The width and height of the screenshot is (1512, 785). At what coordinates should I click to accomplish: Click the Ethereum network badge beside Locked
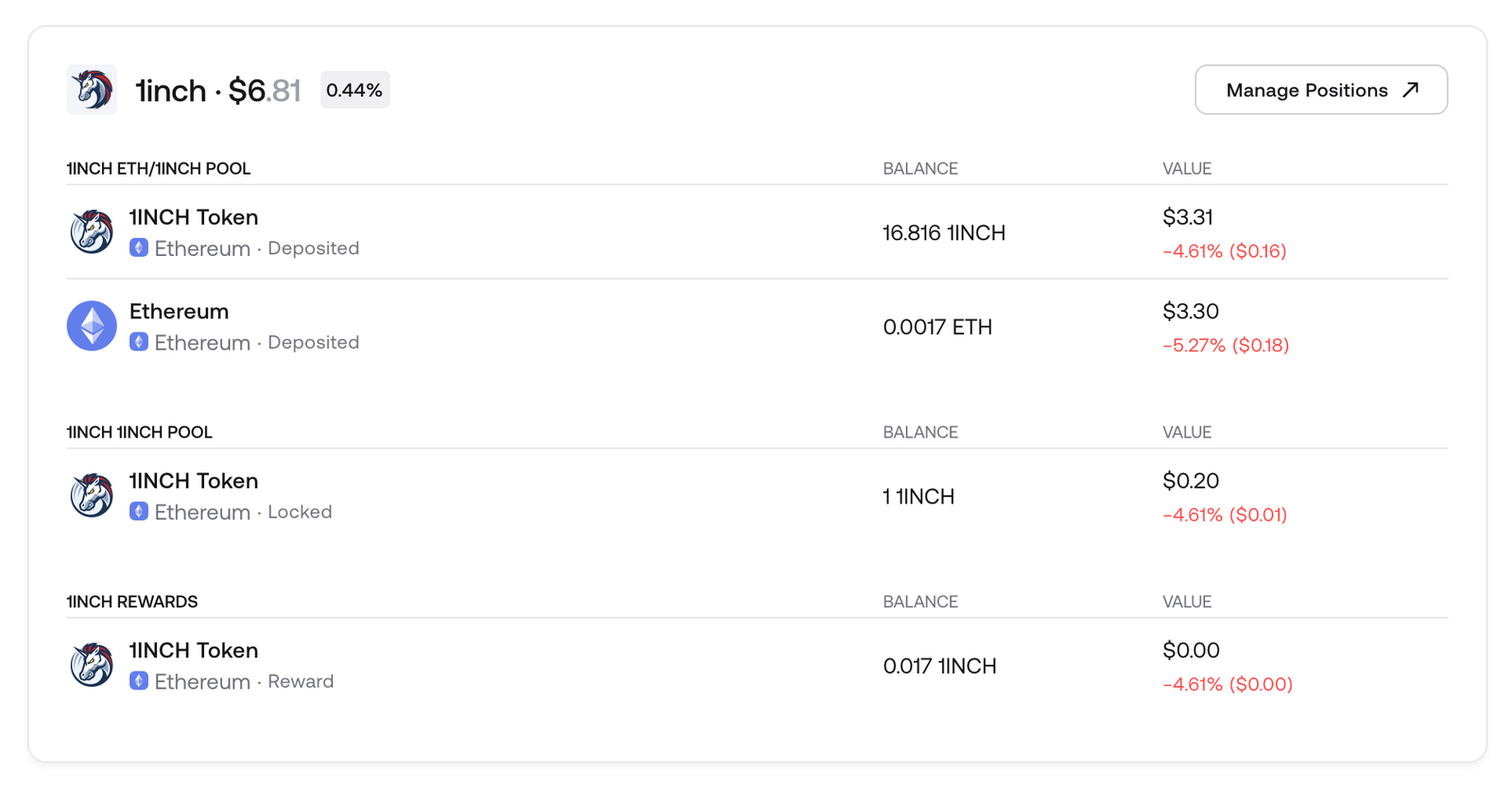tap(139, 511)
